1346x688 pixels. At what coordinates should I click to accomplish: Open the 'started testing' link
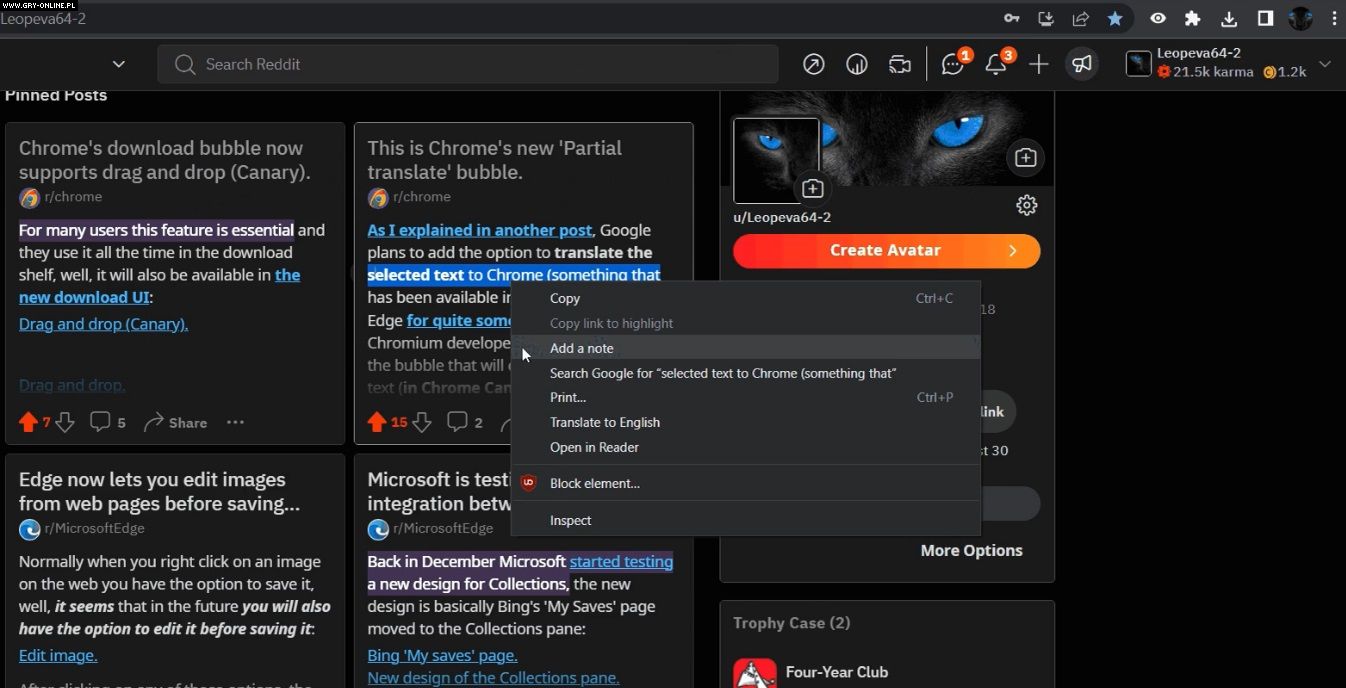(x=621, y=561)
